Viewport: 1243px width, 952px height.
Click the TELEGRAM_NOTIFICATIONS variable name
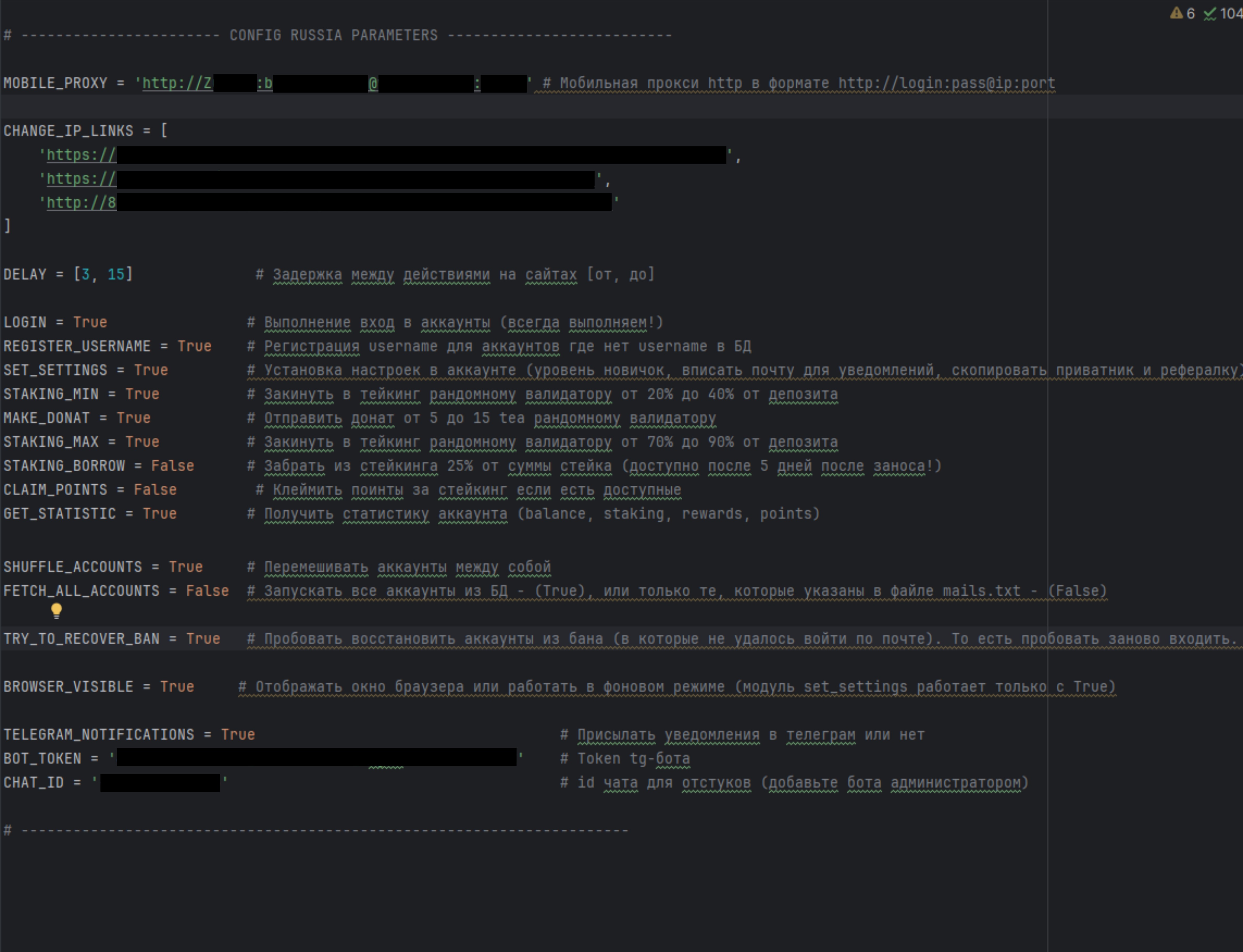click(x=99, y=734)
